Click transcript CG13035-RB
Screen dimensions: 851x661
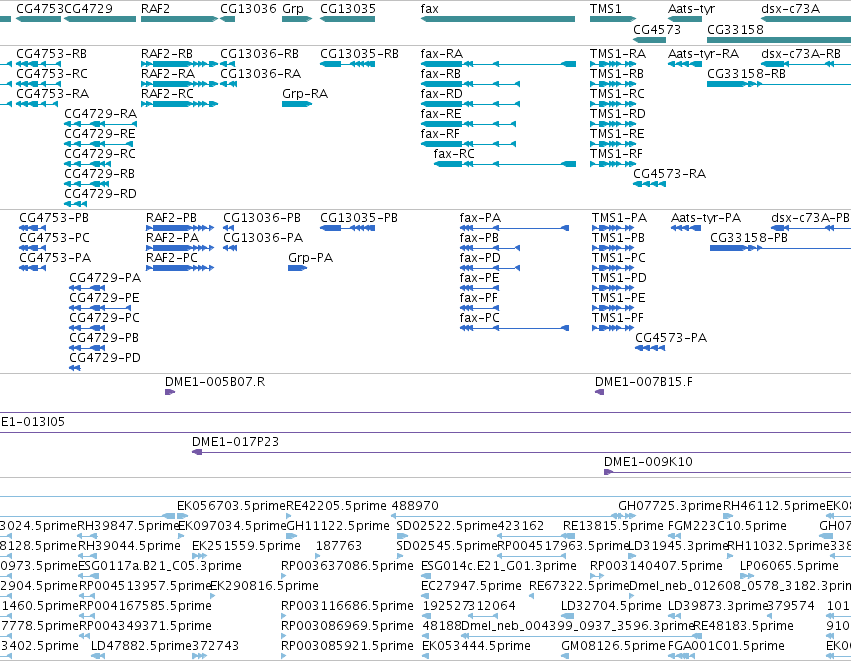[347, 64]
